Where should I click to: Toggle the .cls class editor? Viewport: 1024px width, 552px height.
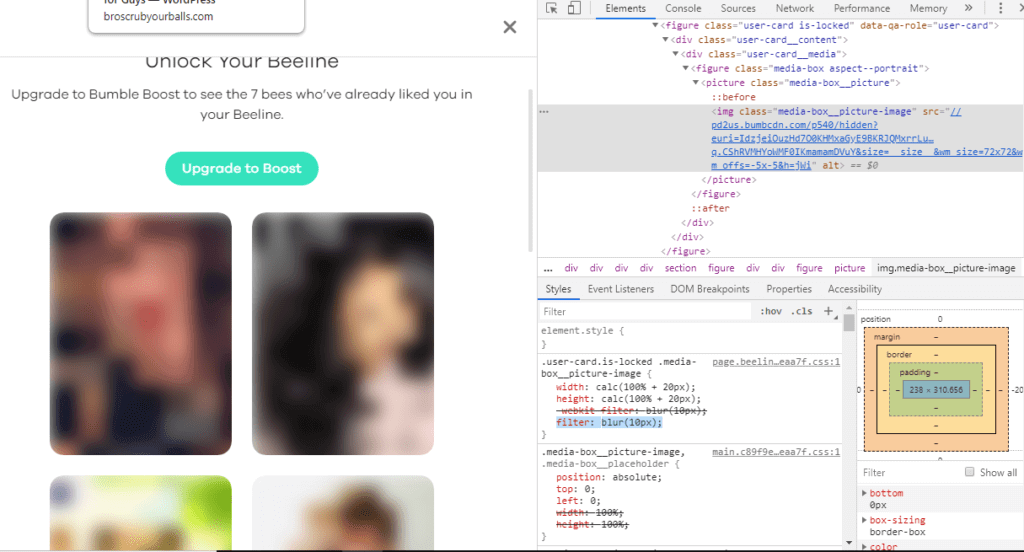pos(802,312)
